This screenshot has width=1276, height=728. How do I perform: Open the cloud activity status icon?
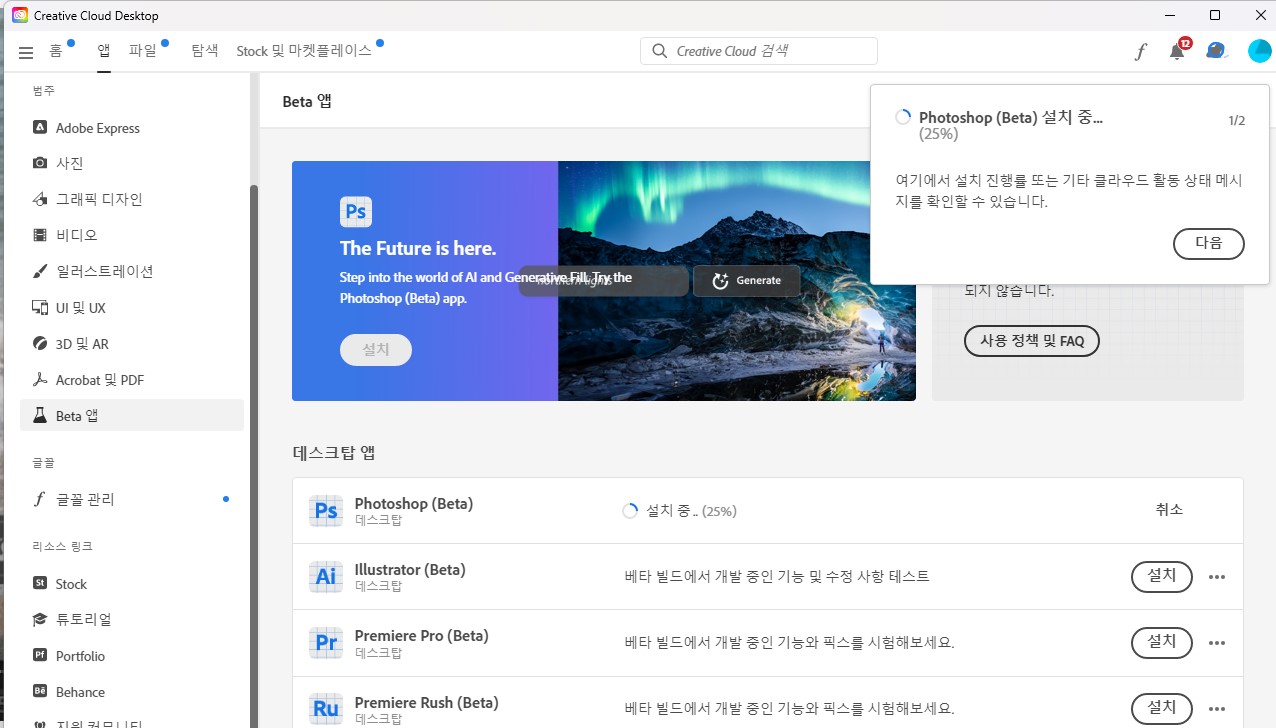coord(1215,51)
